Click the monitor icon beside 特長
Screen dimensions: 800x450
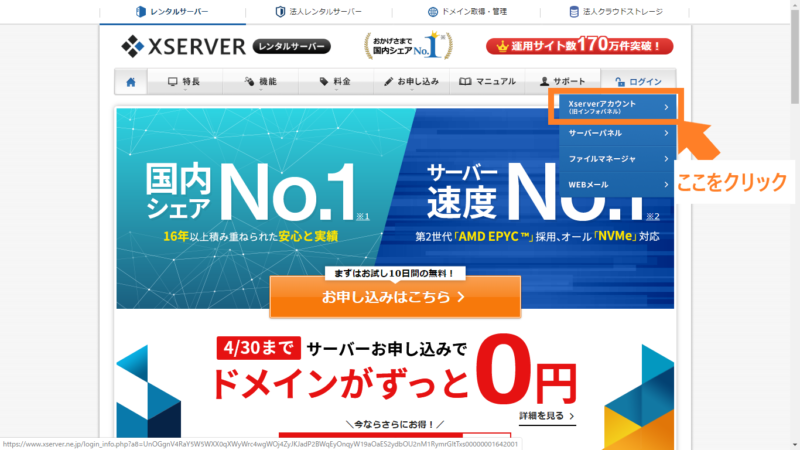point(172,82)
